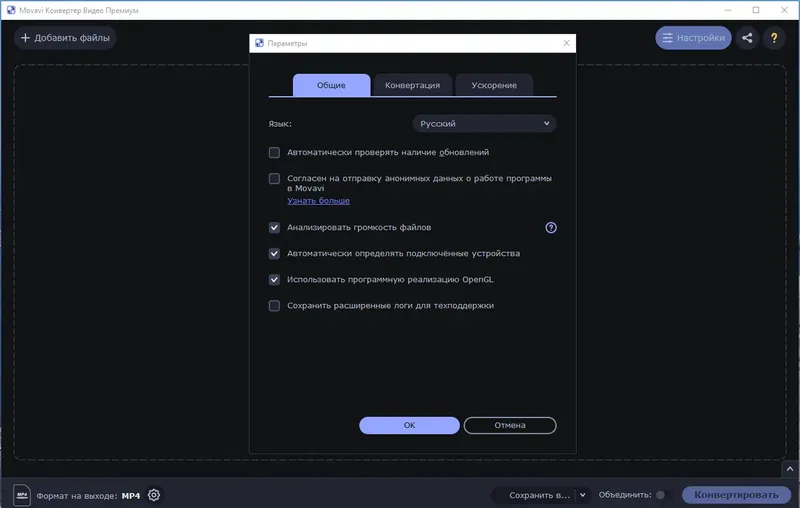Click the help icon beside Анализировать громкость файлов

point(551,228)
